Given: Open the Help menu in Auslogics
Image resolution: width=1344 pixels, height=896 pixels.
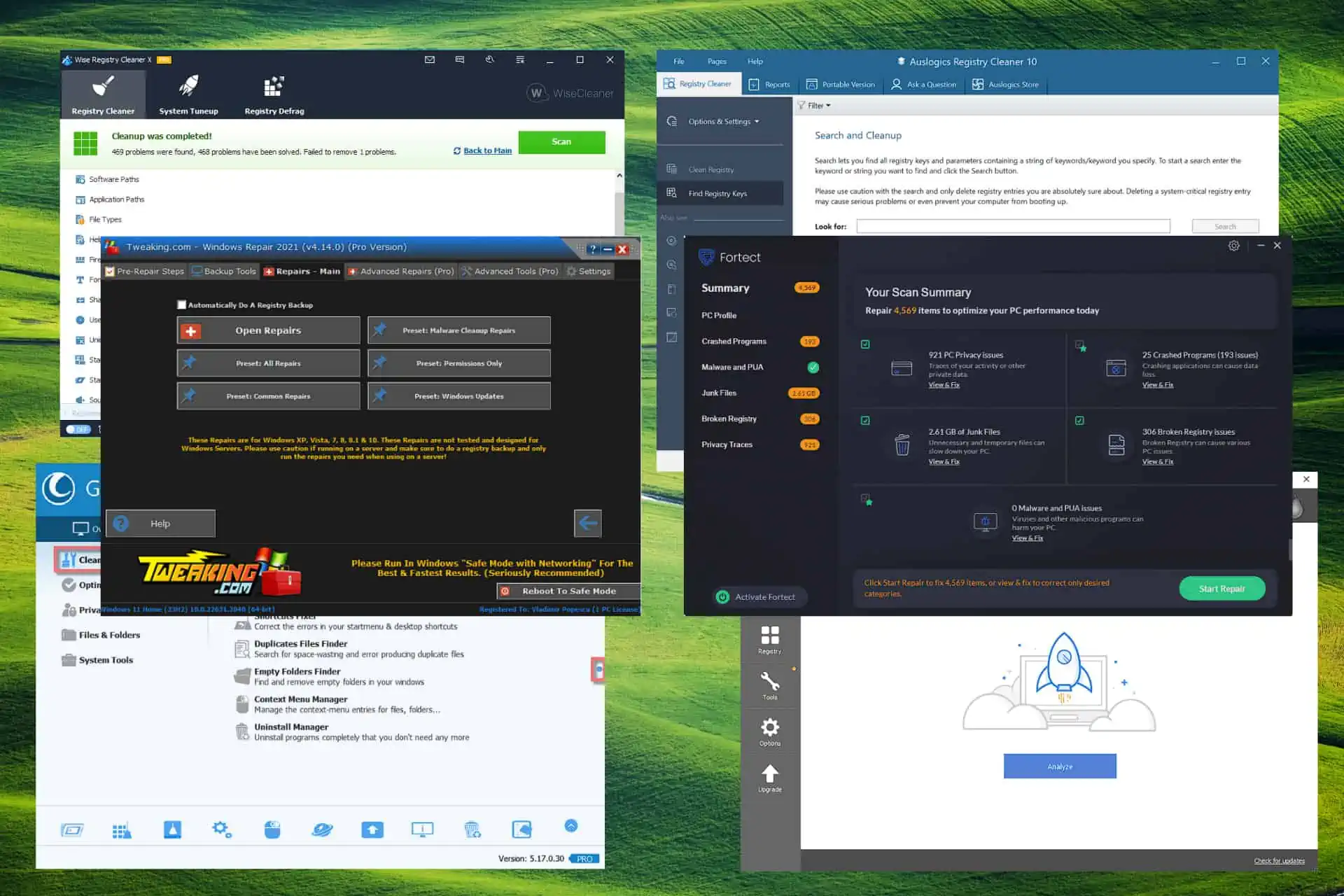Looking at the screenshot, I should (x=755, y=62).
